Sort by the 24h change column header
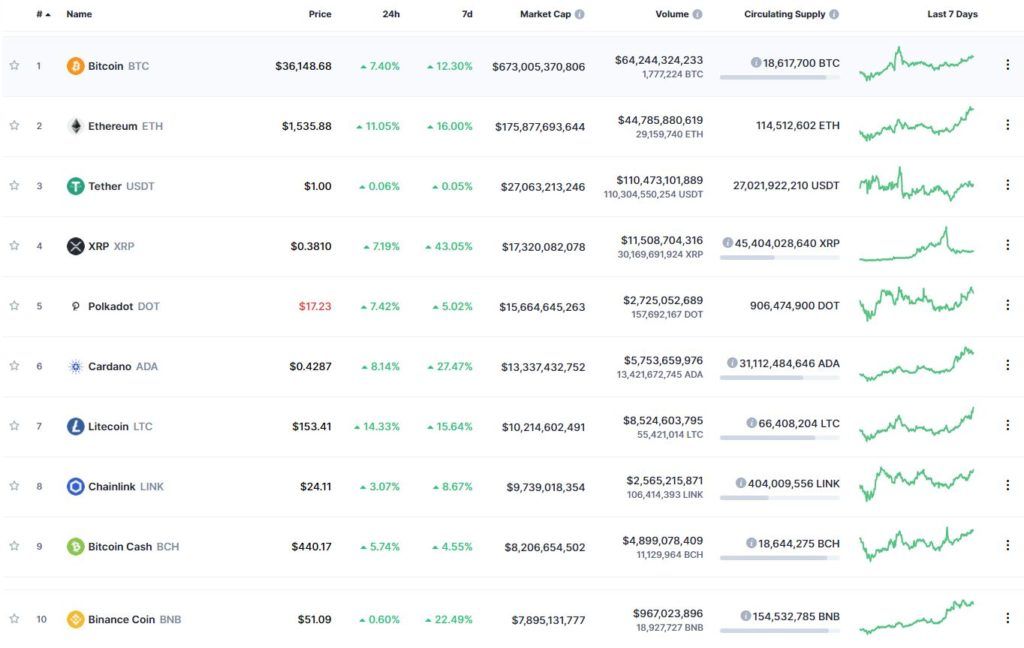1024x648 pixels. pyautogui.click(x=391, y=14)
